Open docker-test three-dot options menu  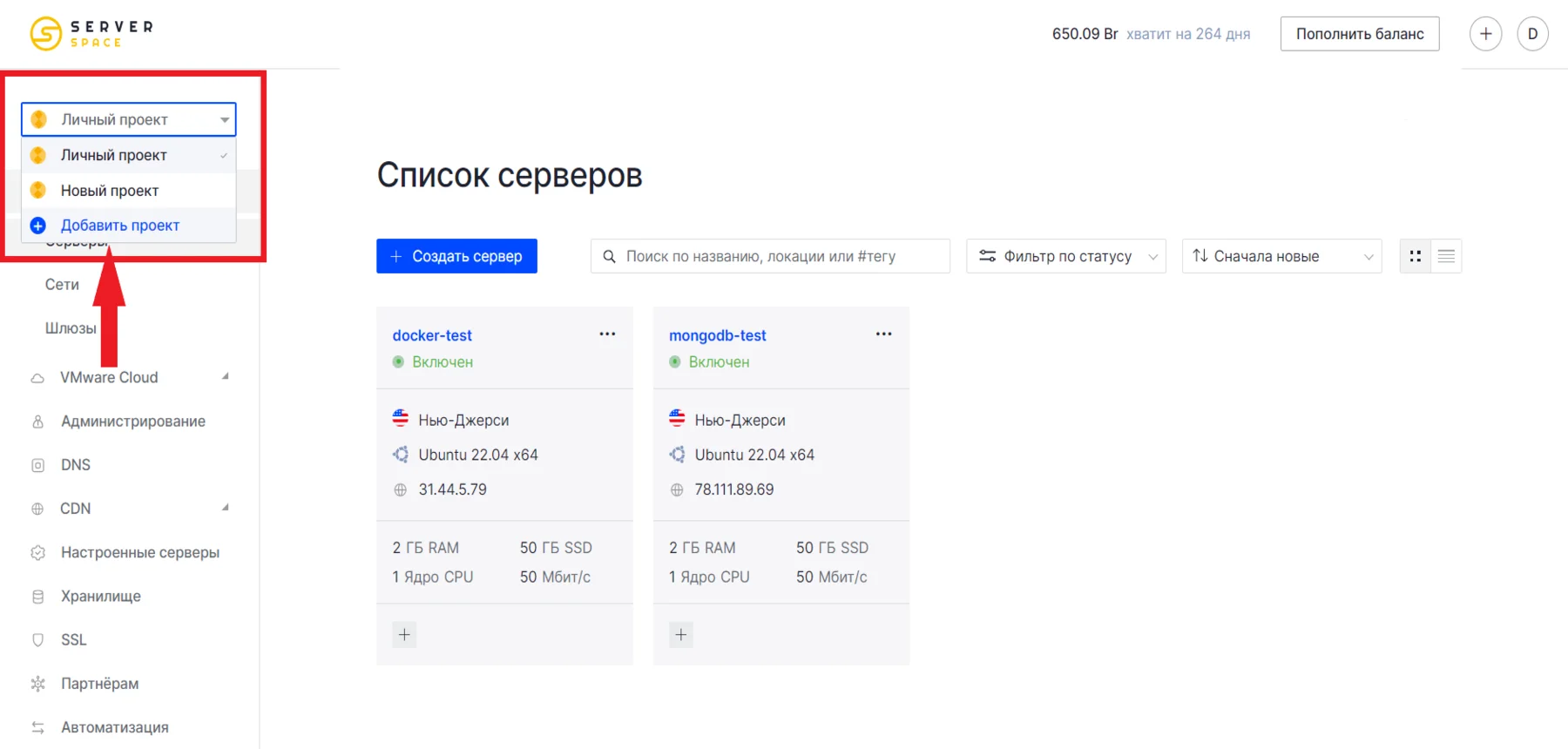[x=607, y=334]
